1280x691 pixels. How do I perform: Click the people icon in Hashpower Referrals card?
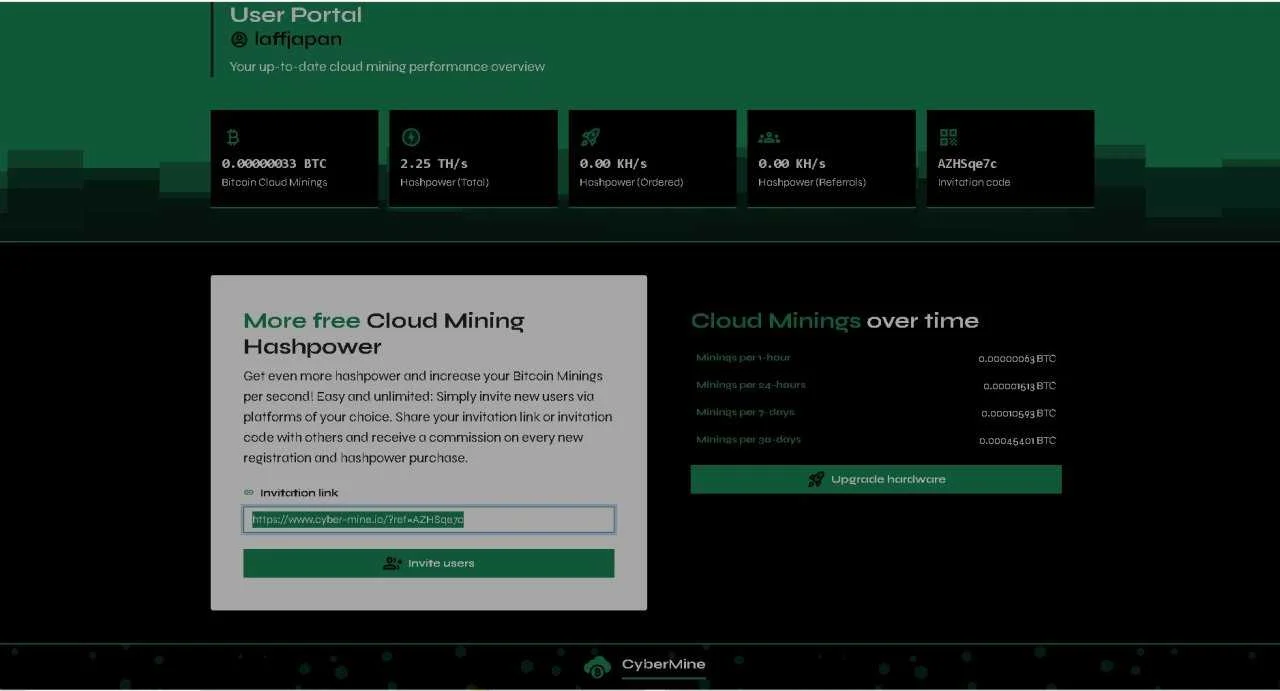point(769,137)
